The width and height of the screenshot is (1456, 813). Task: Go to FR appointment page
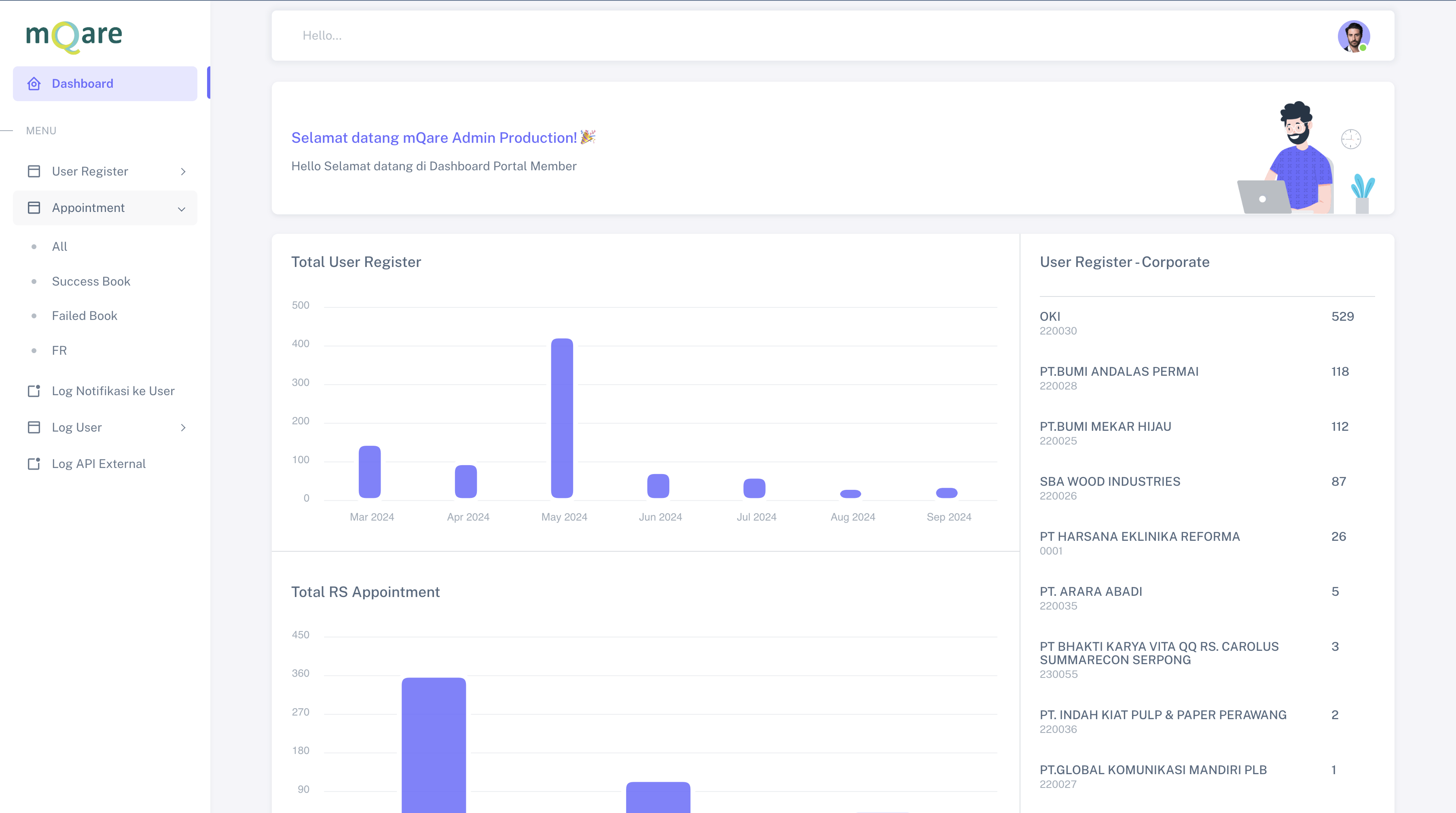[x=59, y=351]
